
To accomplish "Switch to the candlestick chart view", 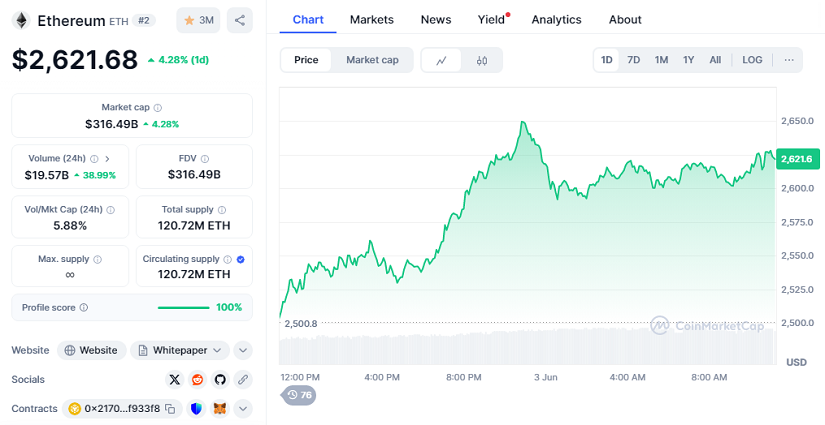I will pyautogui.click(x=482, y=60).
